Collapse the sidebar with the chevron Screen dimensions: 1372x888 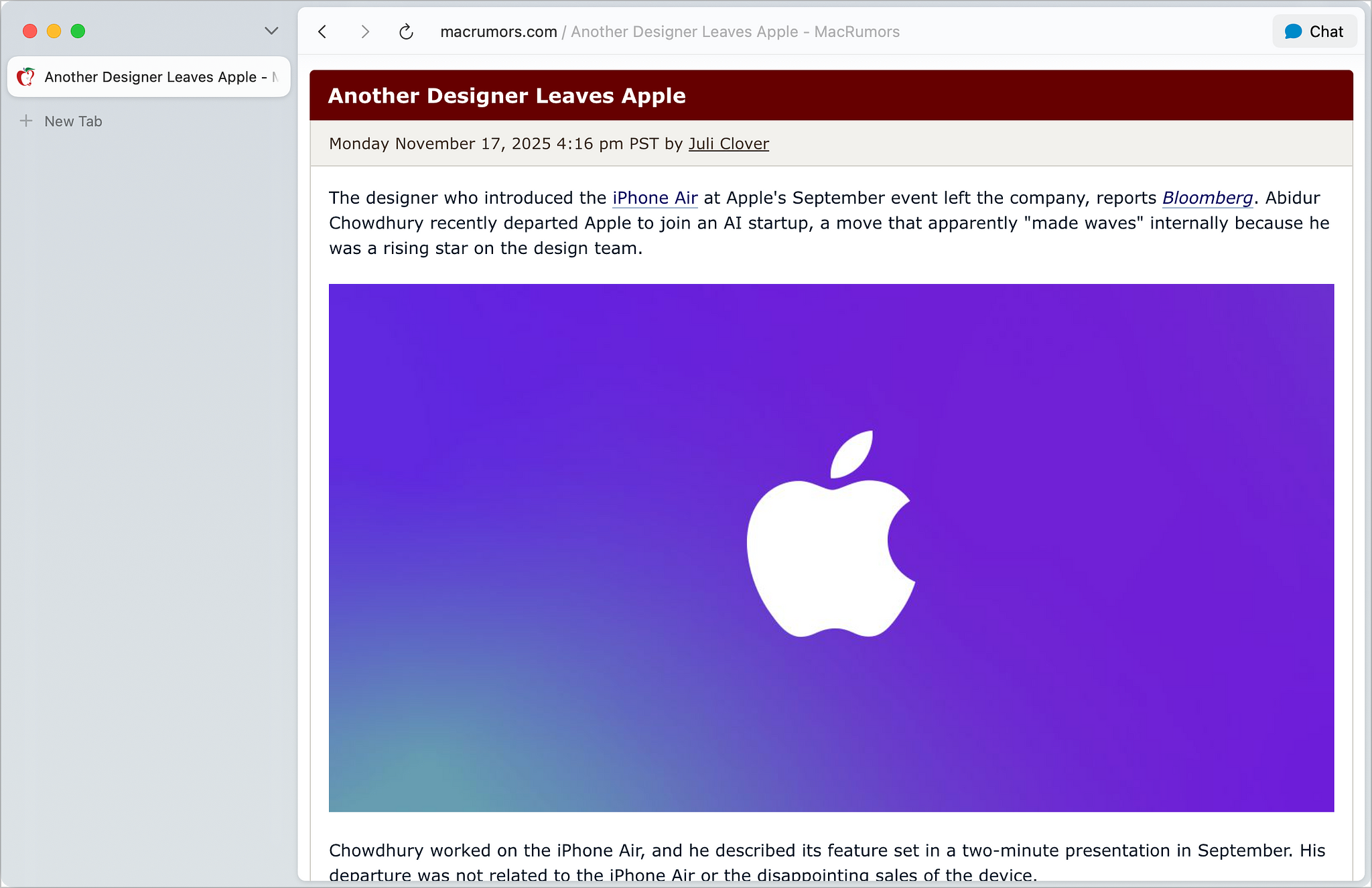coord(271,31)
